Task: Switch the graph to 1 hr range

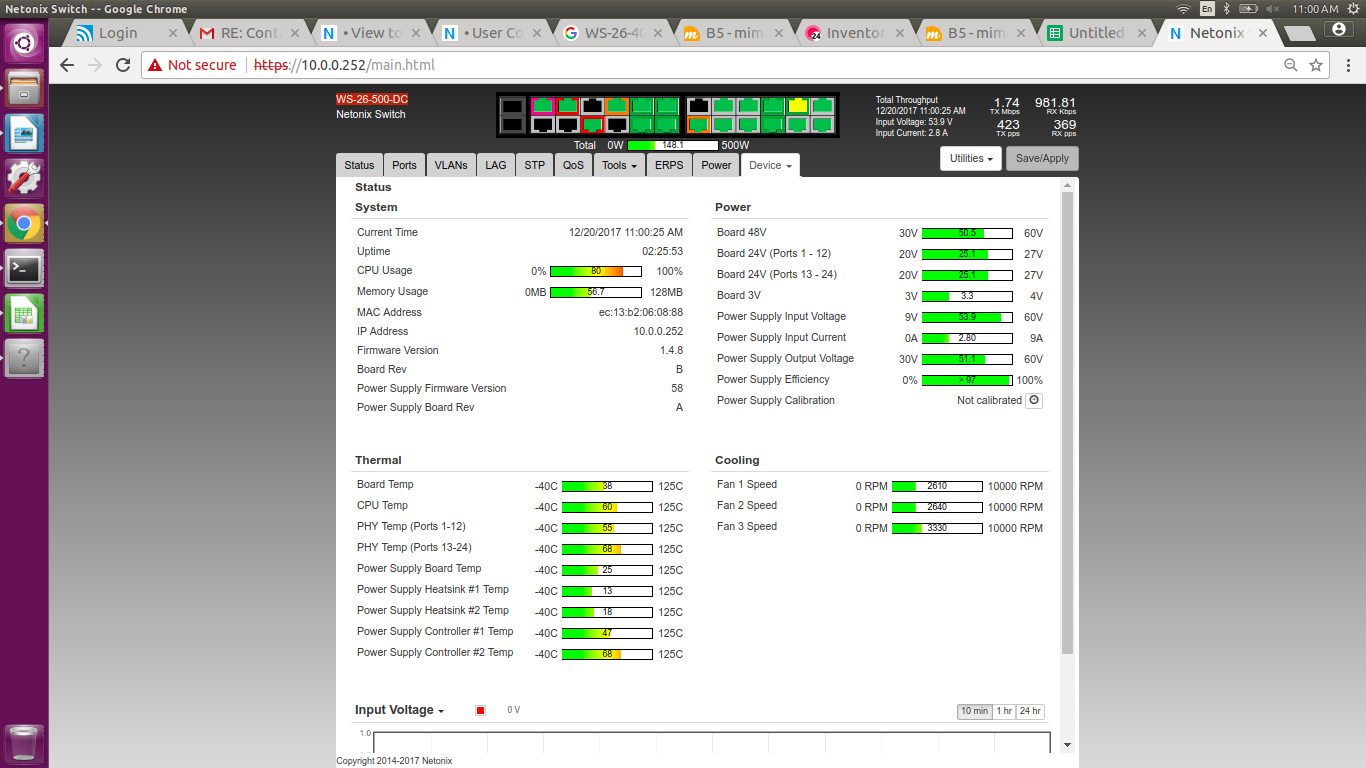Action: pyautogui.click(x=1003, y=711)
